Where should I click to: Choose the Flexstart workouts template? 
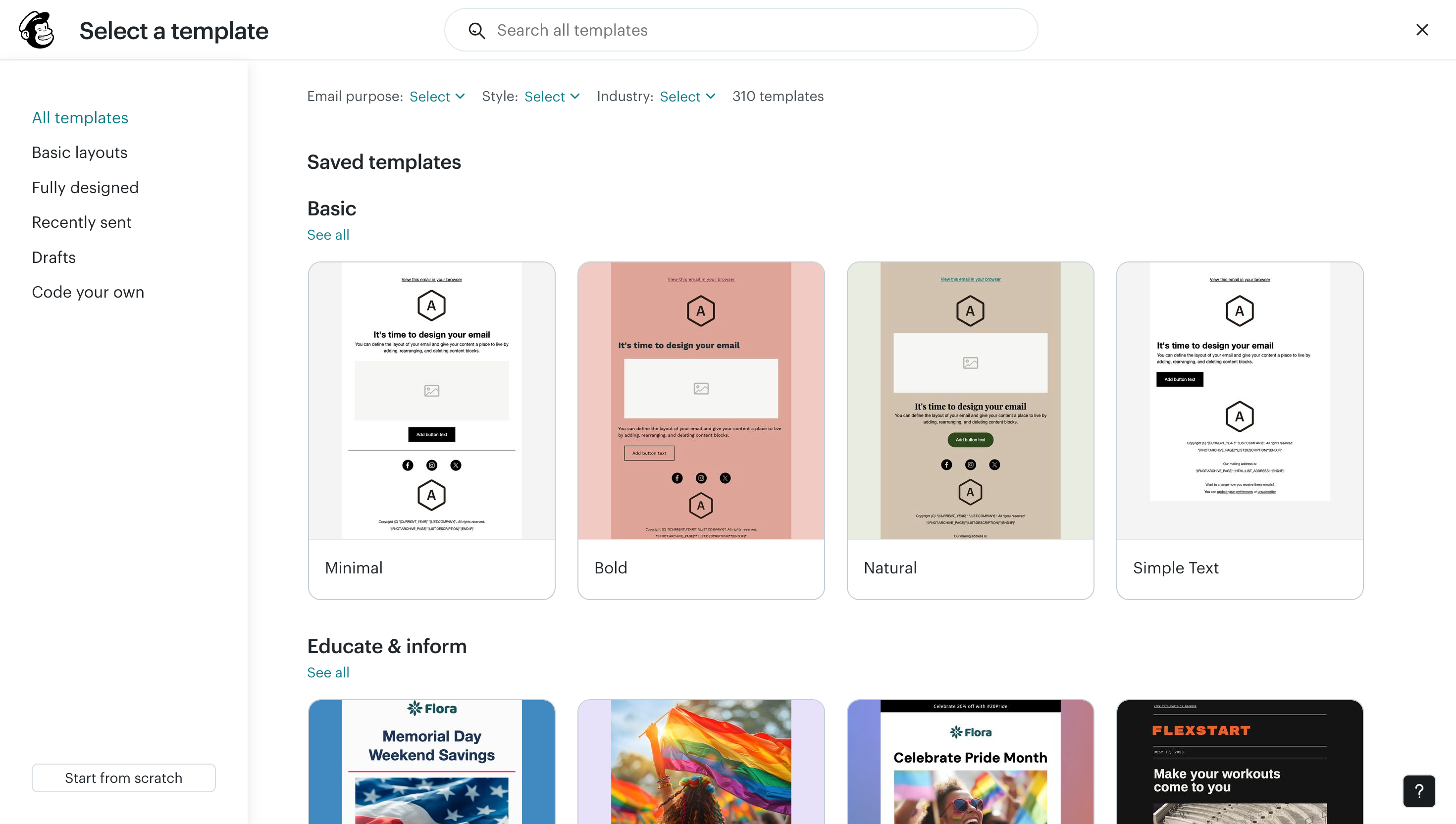point(1239,762)
